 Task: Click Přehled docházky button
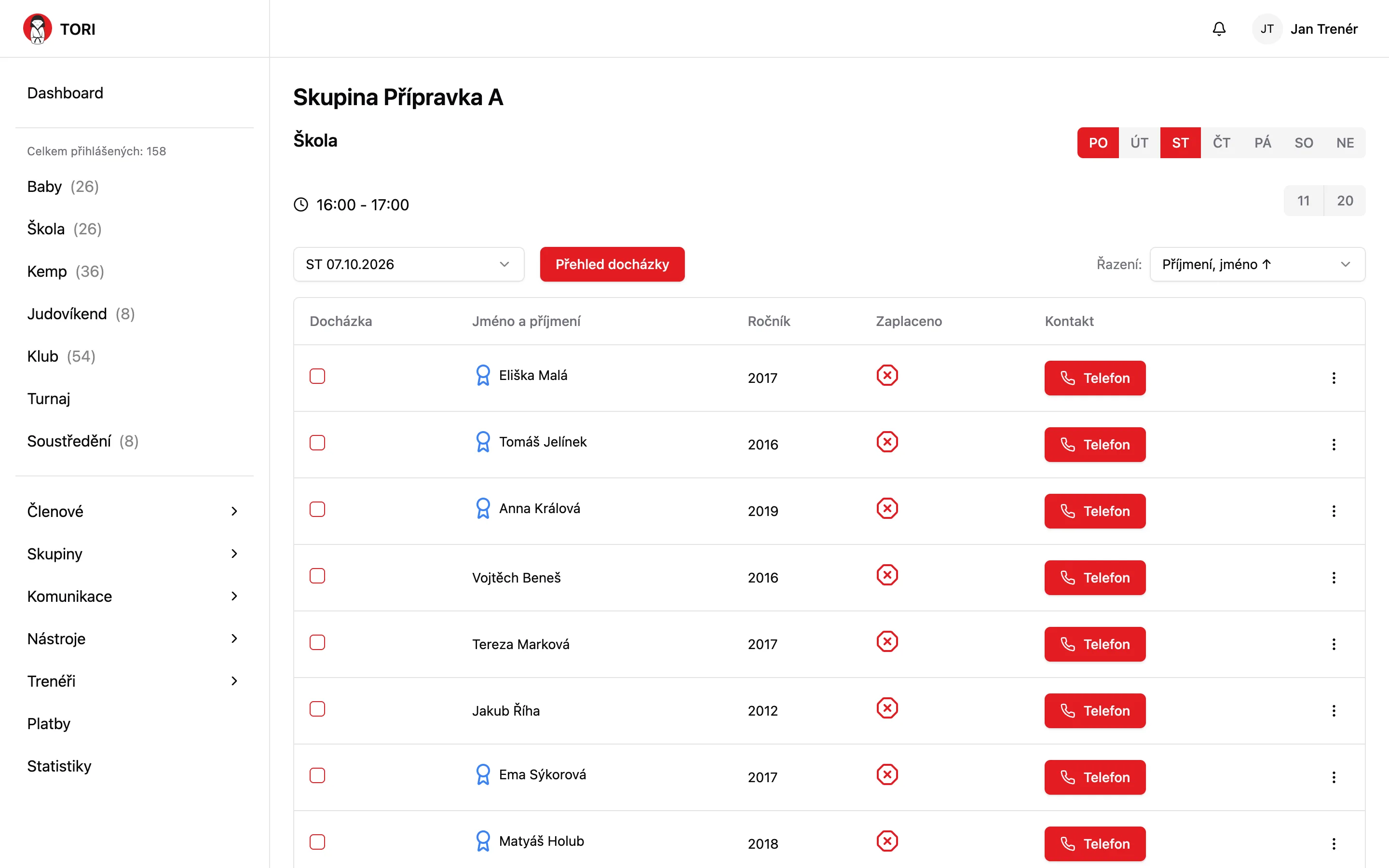pyautogui.click(x=612, y=264)
